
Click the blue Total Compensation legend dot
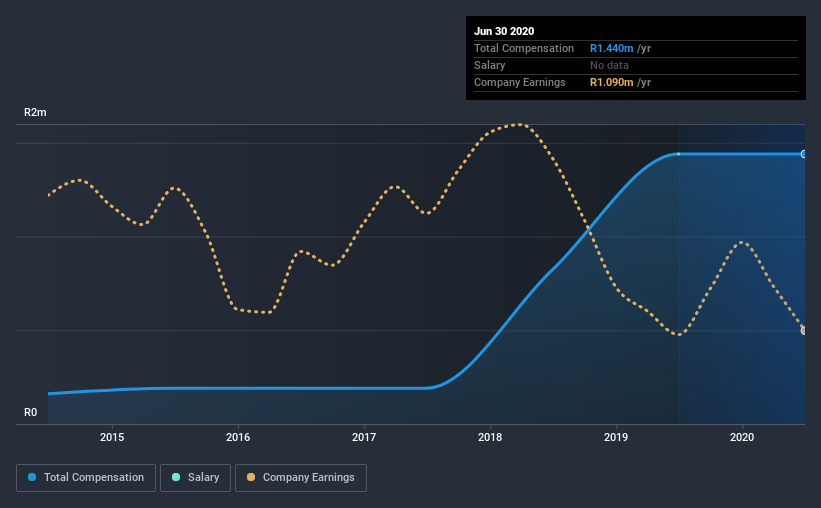point(32,477)
